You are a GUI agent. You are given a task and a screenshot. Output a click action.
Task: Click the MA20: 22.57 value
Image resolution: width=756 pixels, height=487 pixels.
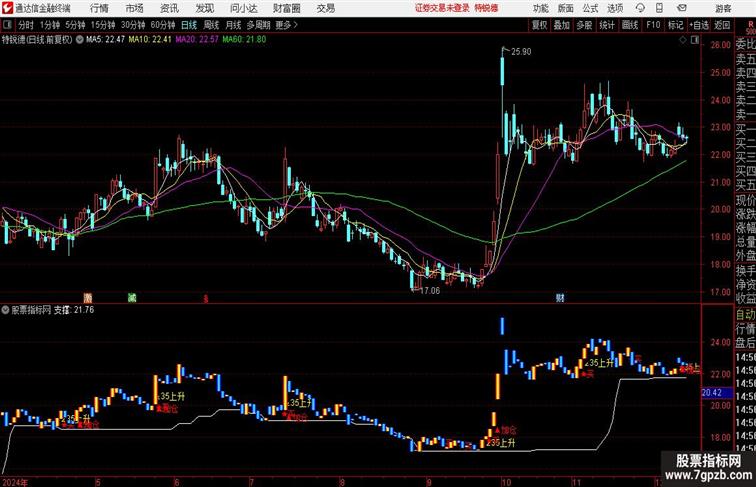click(x=197, y=40)
